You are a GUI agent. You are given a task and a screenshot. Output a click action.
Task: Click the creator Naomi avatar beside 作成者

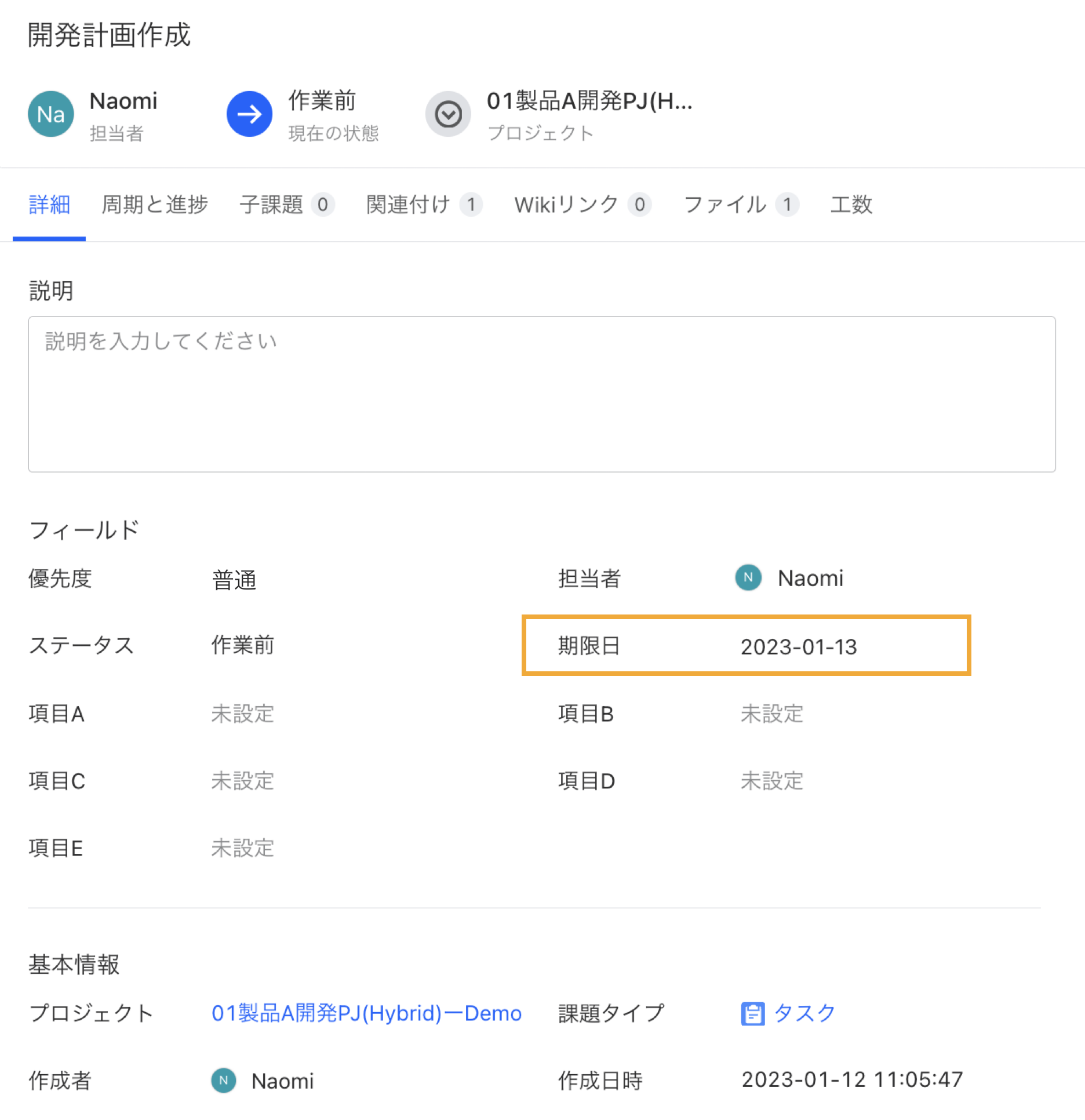click(223, 1081)
